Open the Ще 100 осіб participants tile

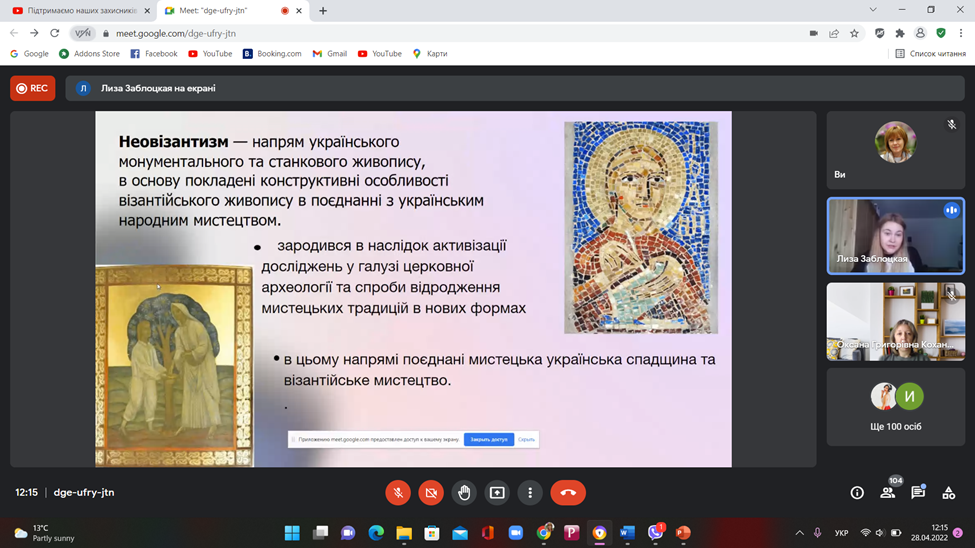(895, 407)
